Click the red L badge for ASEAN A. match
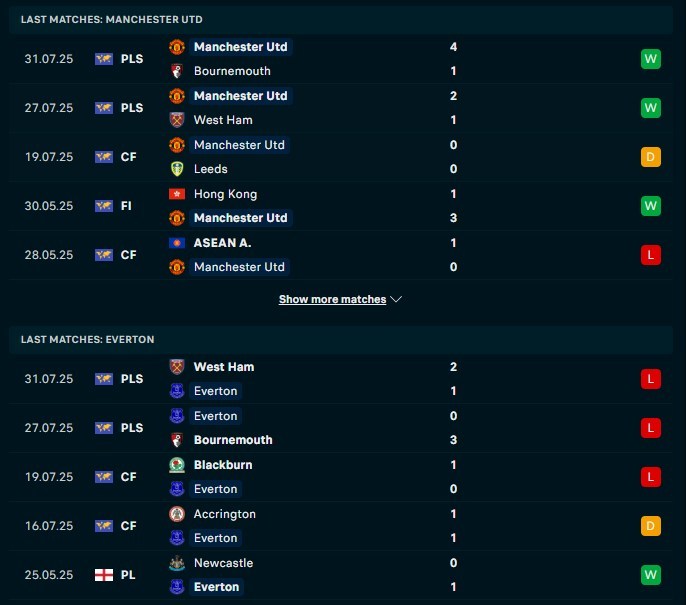Viewport: 686px width, 605px height. pos(651,255)
